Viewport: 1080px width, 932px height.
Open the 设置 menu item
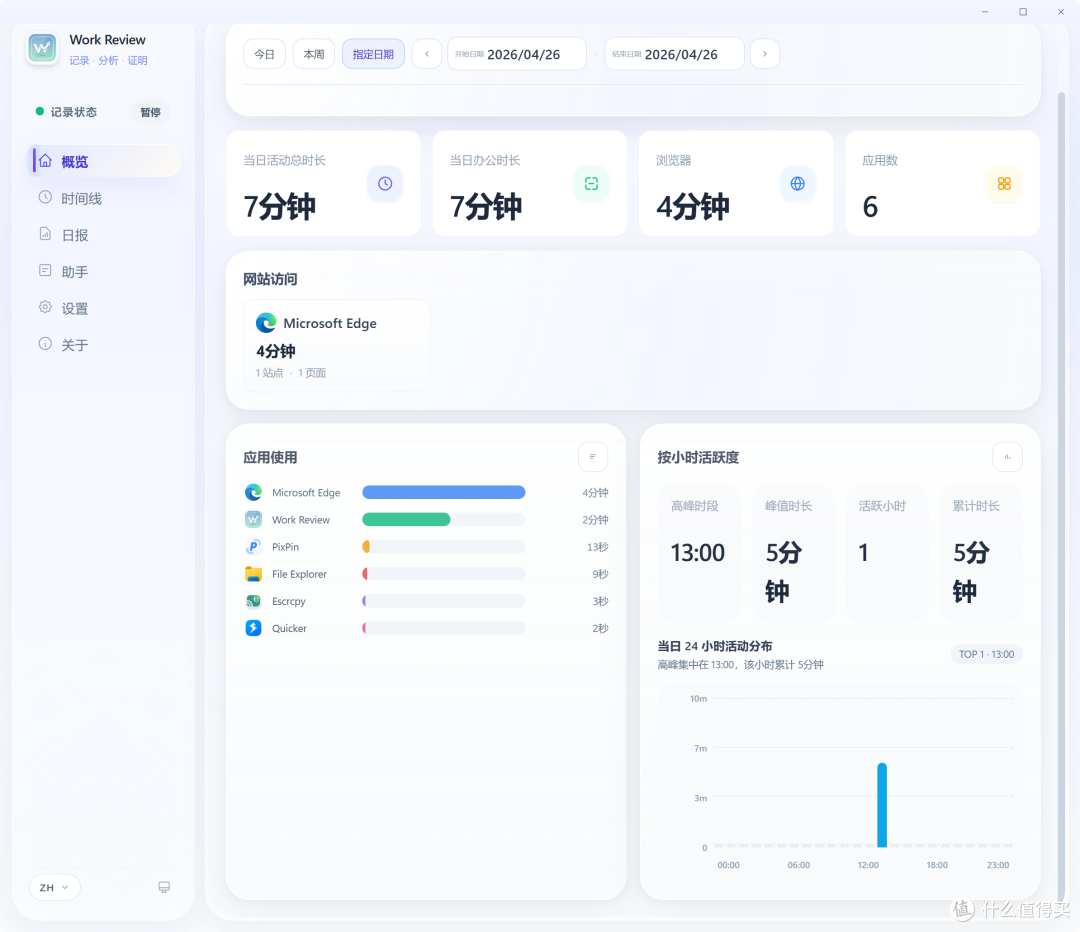(105, 308)
